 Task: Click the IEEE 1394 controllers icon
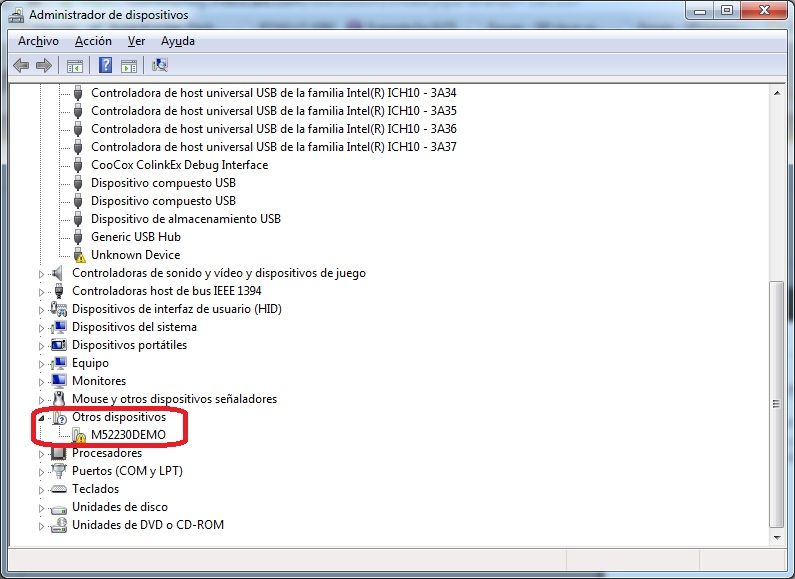[x=59, y=291]
